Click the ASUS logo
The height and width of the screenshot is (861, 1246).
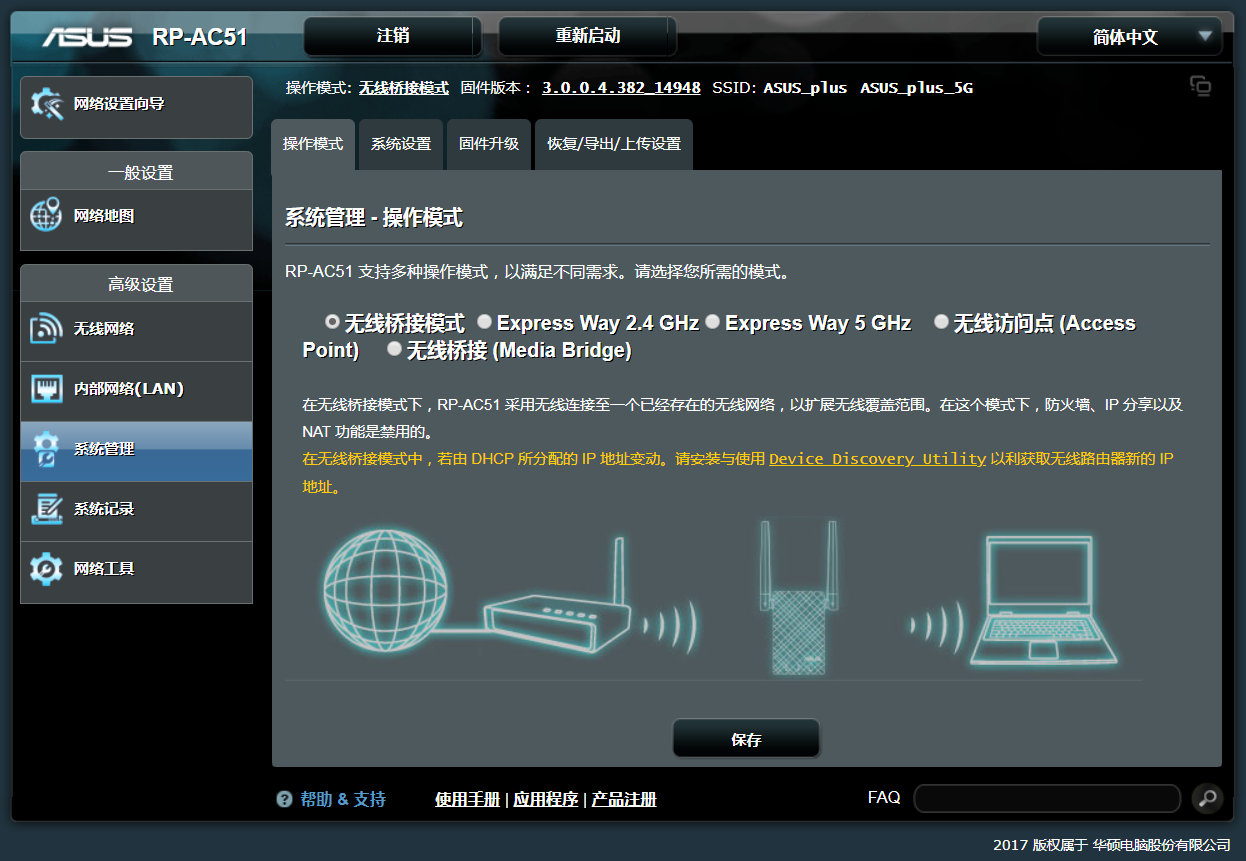[x=87, y=37]
